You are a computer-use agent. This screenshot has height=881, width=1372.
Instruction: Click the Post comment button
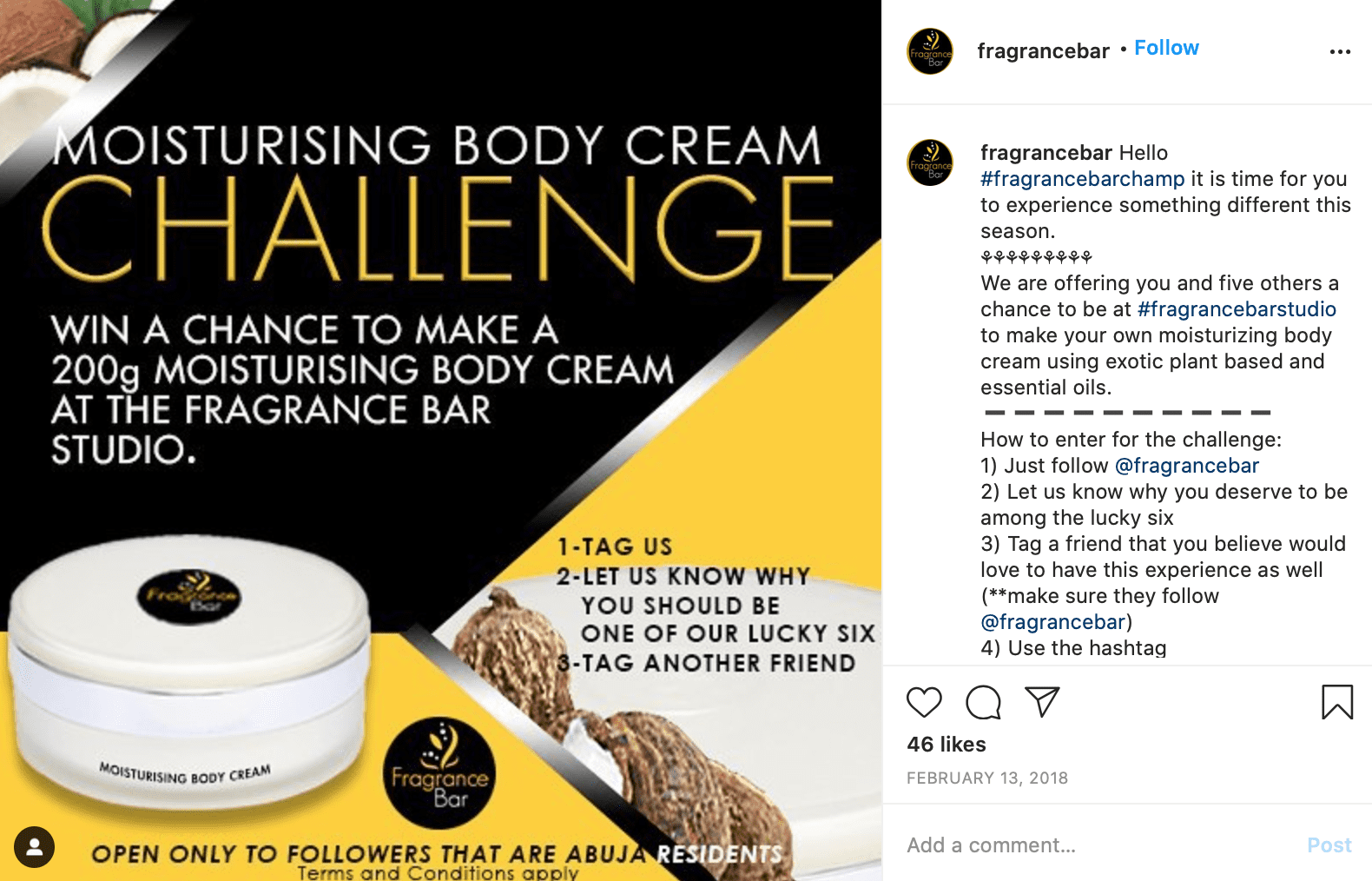tap(1329, 845)
